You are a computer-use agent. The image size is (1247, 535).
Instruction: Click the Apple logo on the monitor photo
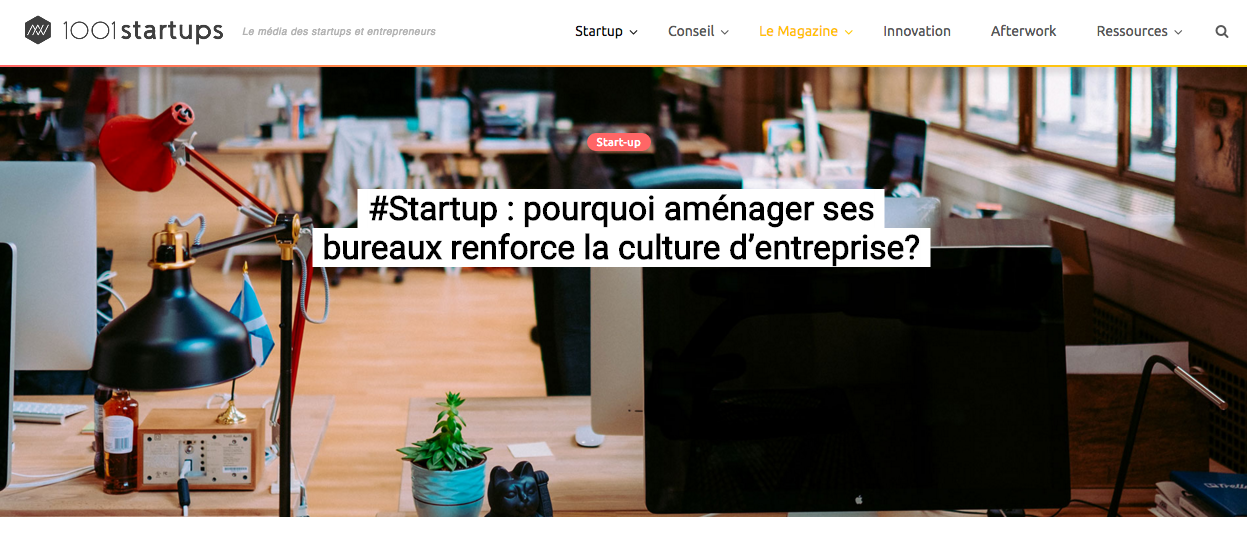[857, 498]
